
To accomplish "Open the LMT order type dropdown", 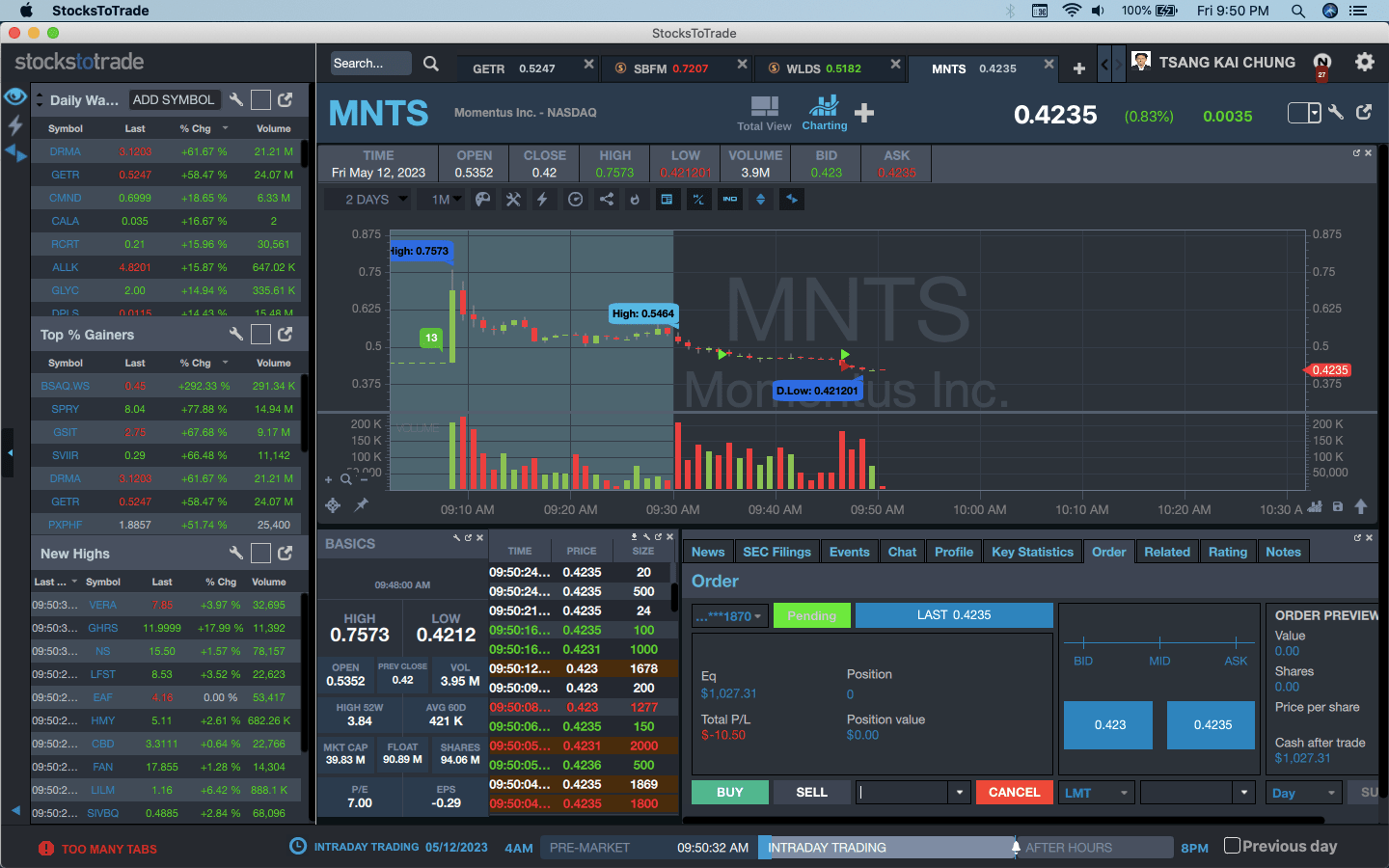I will 1097,793.
